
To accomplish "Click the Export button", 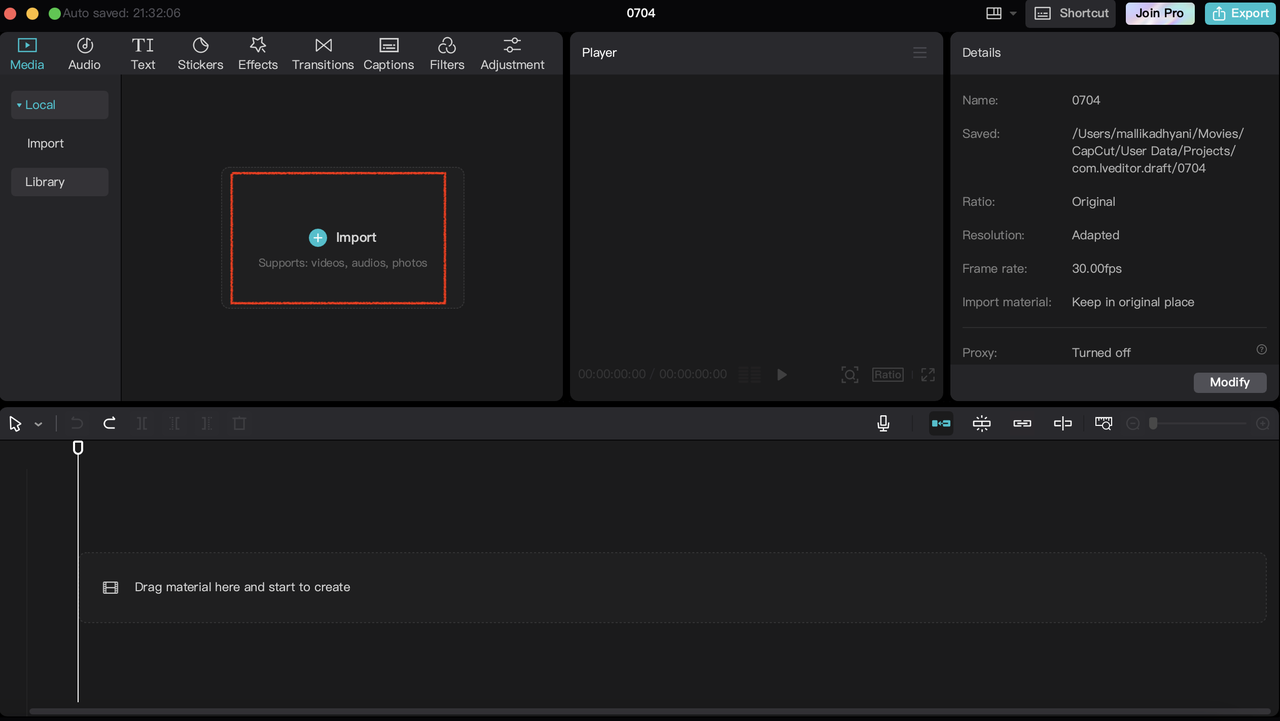I will (x=1239, y=13).
